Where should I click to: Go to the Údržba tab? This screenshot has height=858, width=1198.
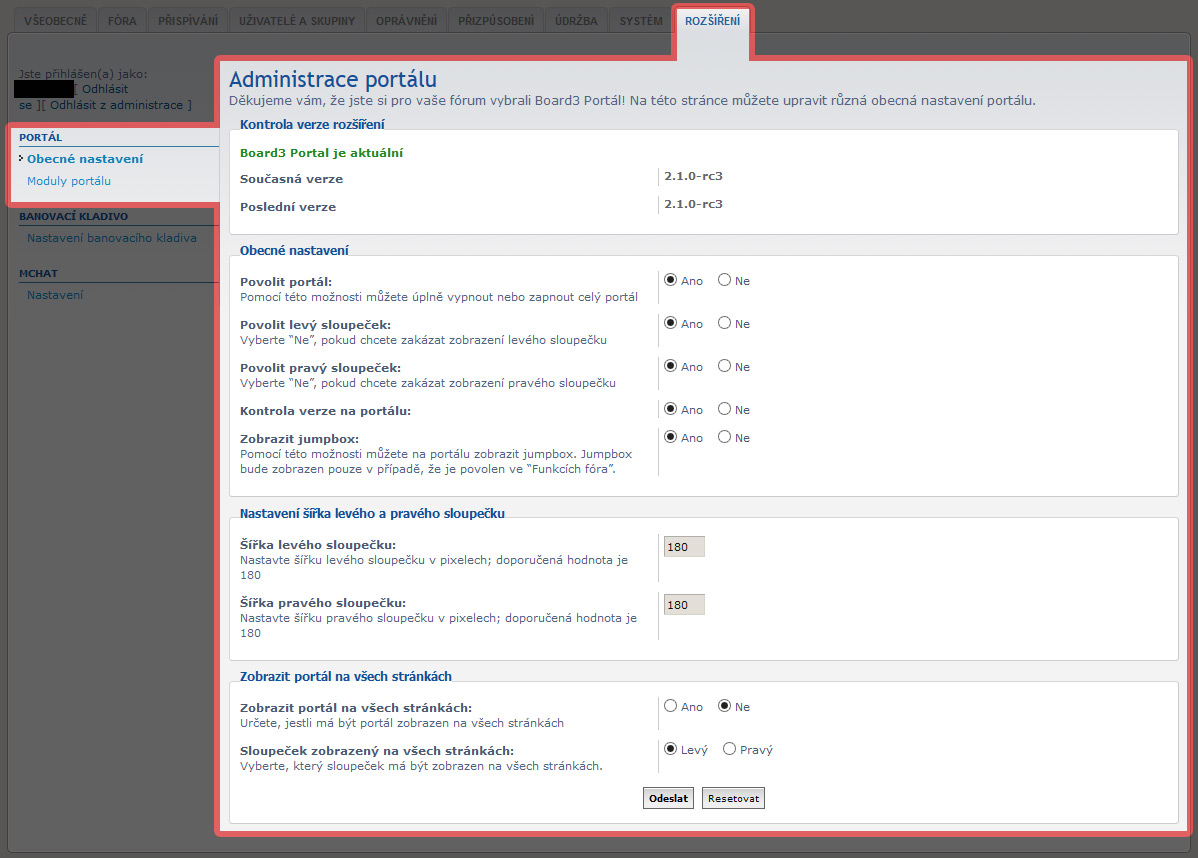pyautogui.click(x=576, y=21)
